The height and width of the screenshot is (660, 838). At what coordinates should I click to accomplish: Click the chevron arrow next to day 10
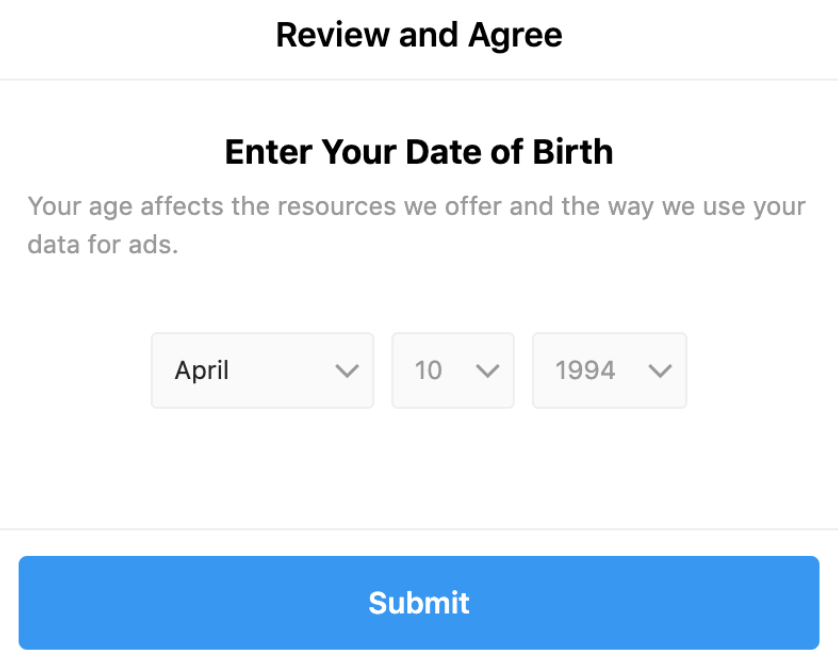click(x=487, y=371)
